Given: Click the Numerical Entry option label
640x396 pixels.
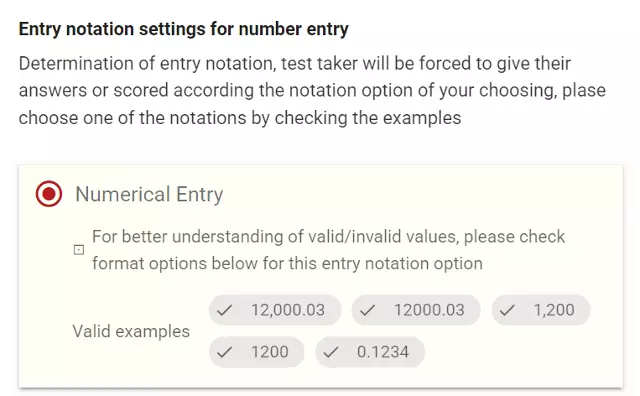Looking at the screenshot, I should coord(149,194).
